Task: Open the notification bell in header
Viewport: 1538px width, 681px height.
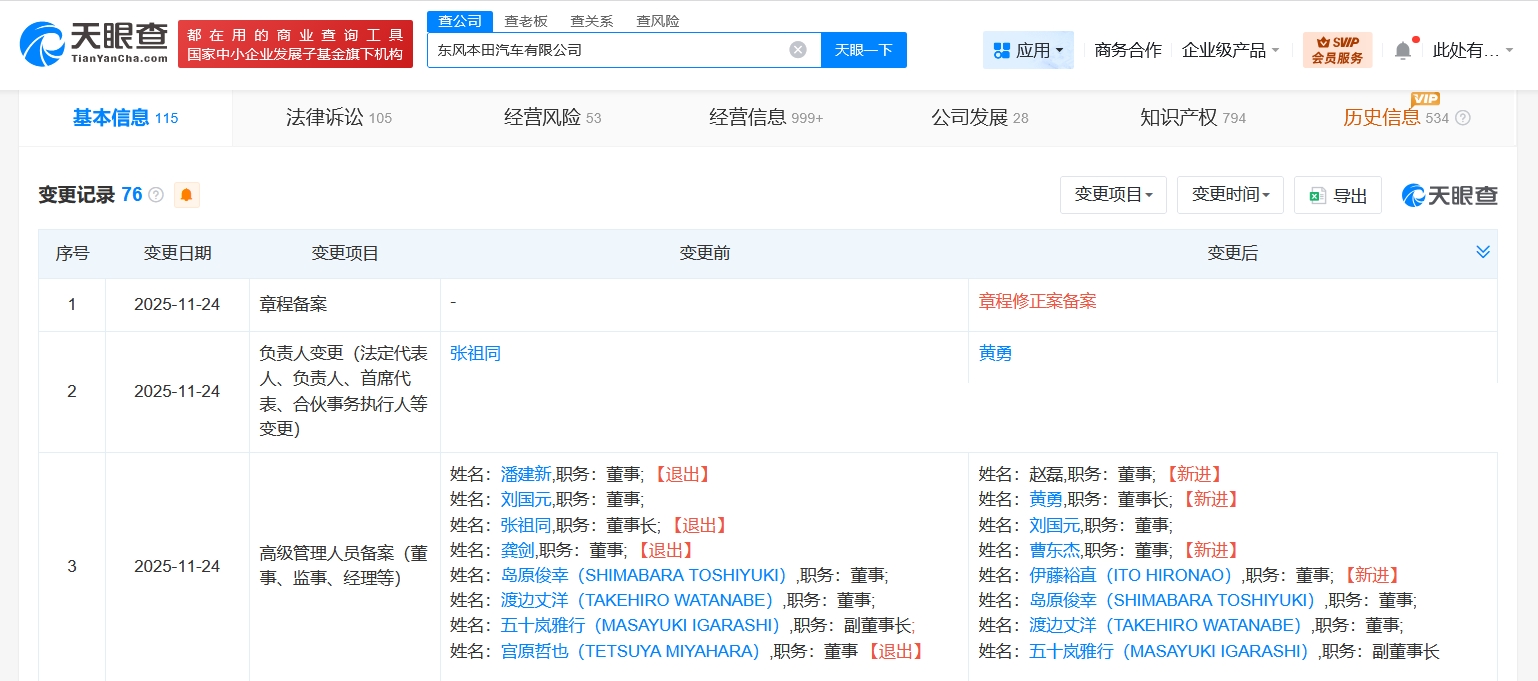Action: pyautogui.click(x=1403, y=50)
